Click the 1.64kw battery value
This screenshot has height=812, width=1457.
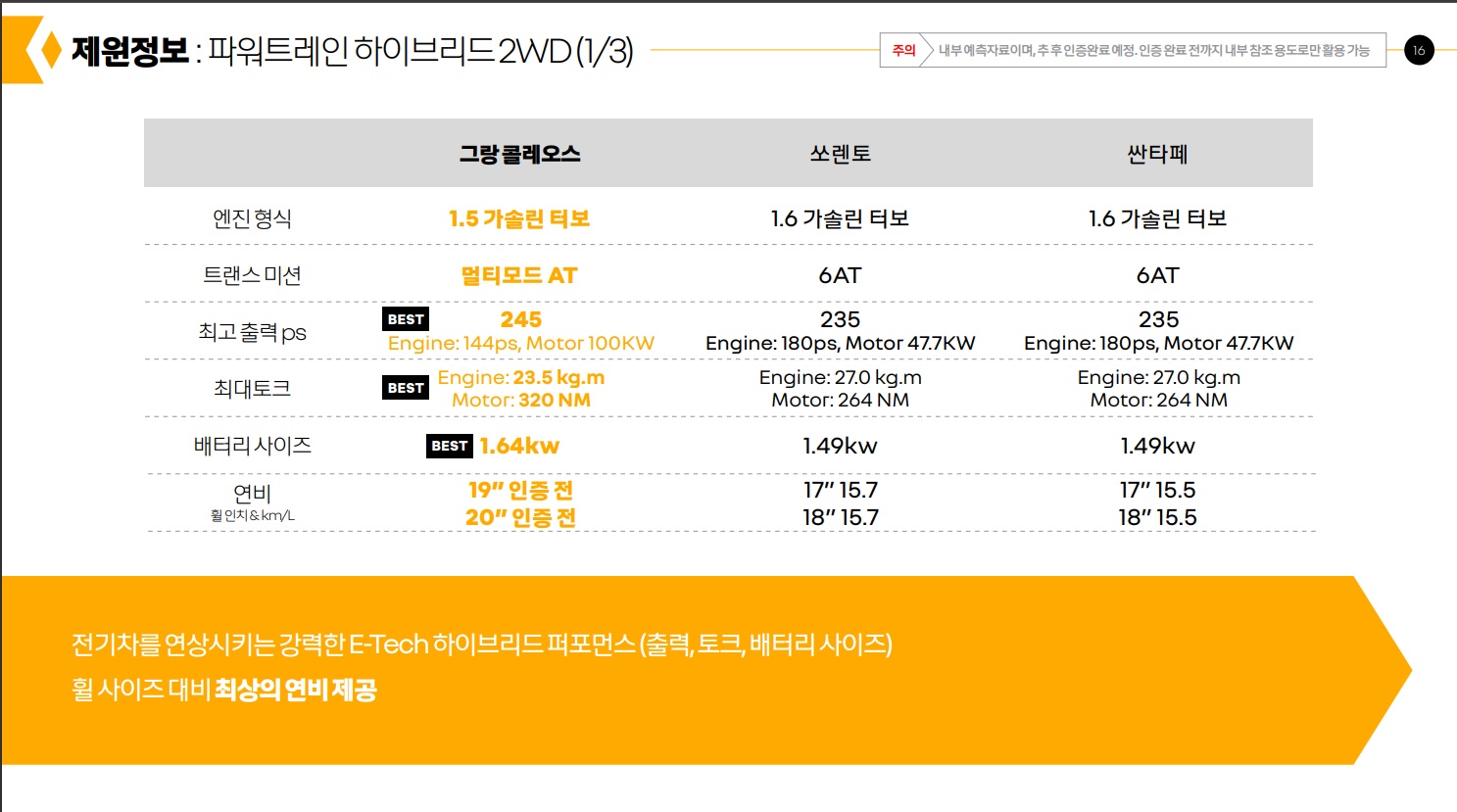click(x=519, y=446)
